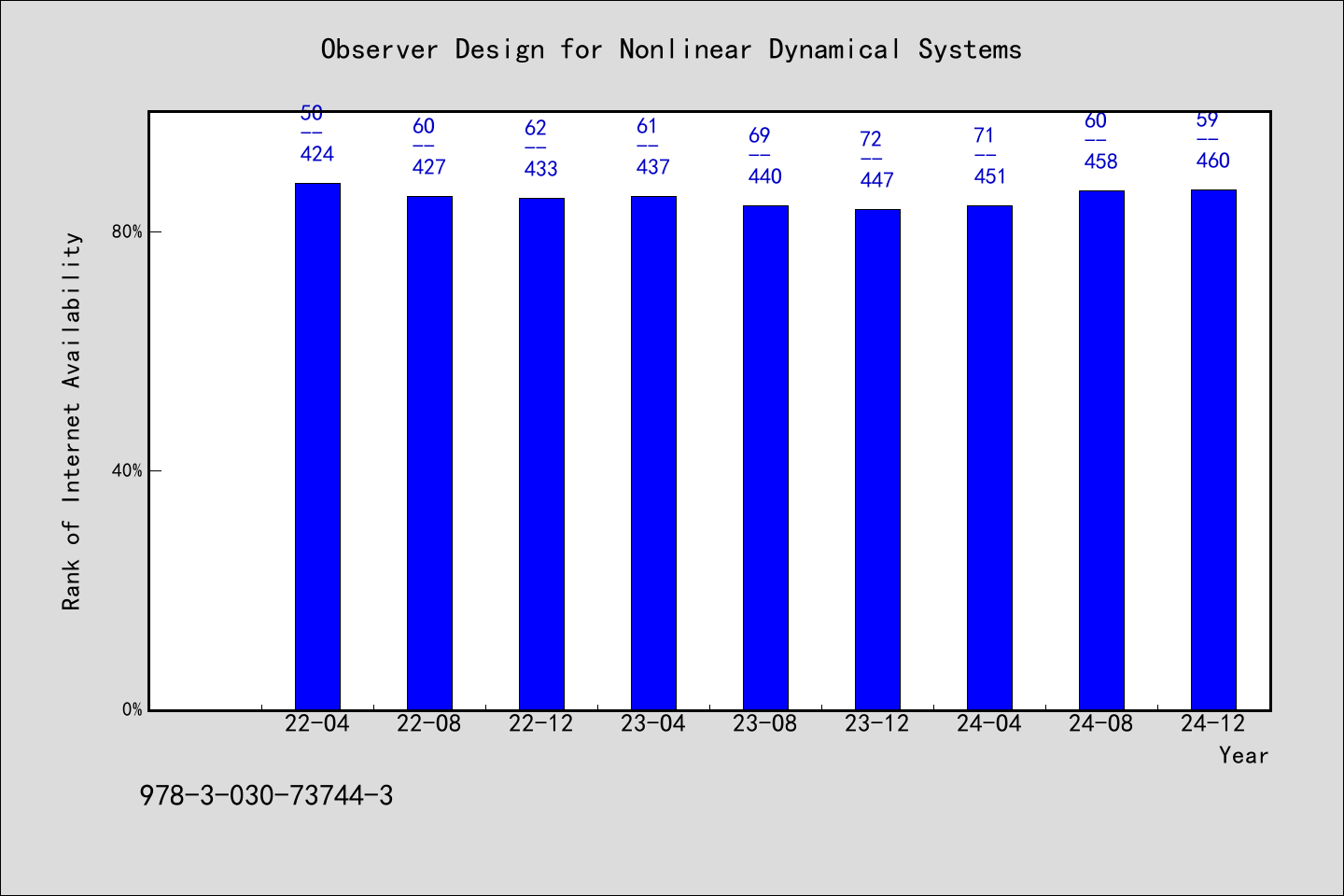Click the value 440 above the 23-08 bar
Viewport: 1344px width, 896px height.
tap(765, 176)
